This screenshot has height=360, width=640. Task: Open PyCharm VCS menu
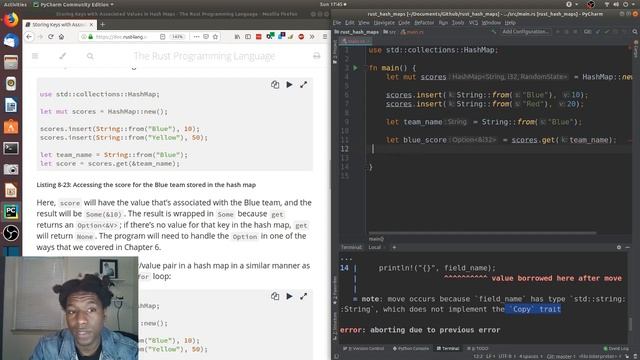point(473,23)
